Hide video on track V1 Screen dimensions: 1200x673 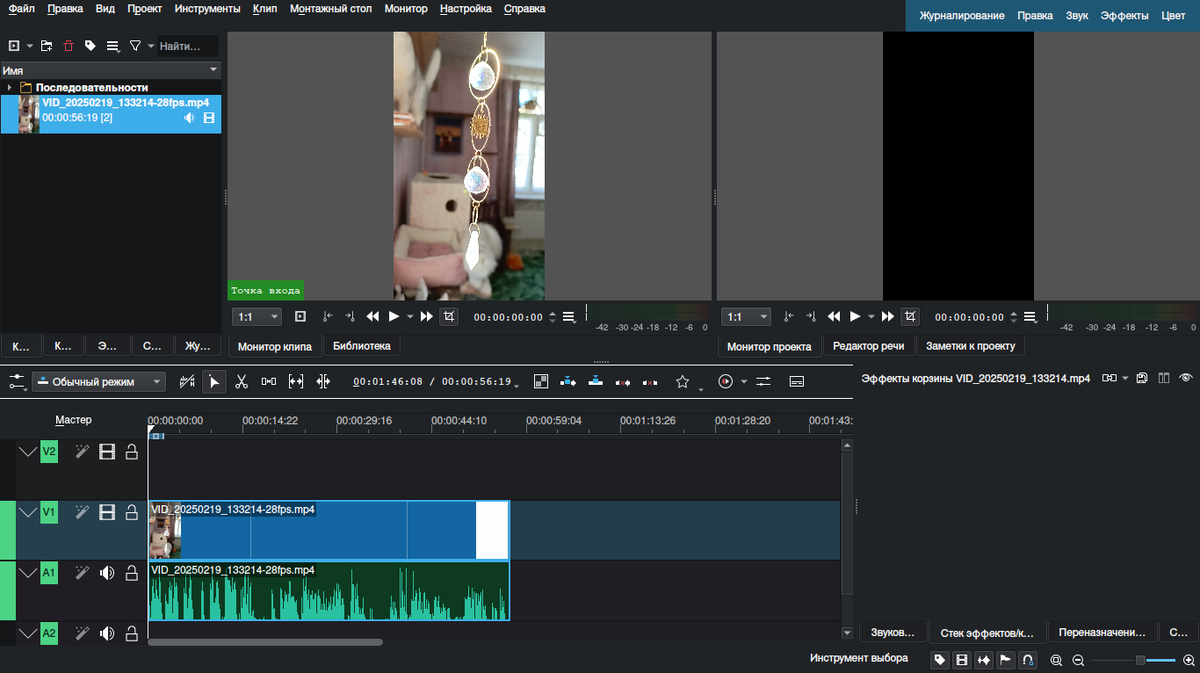tap(107, 513)
